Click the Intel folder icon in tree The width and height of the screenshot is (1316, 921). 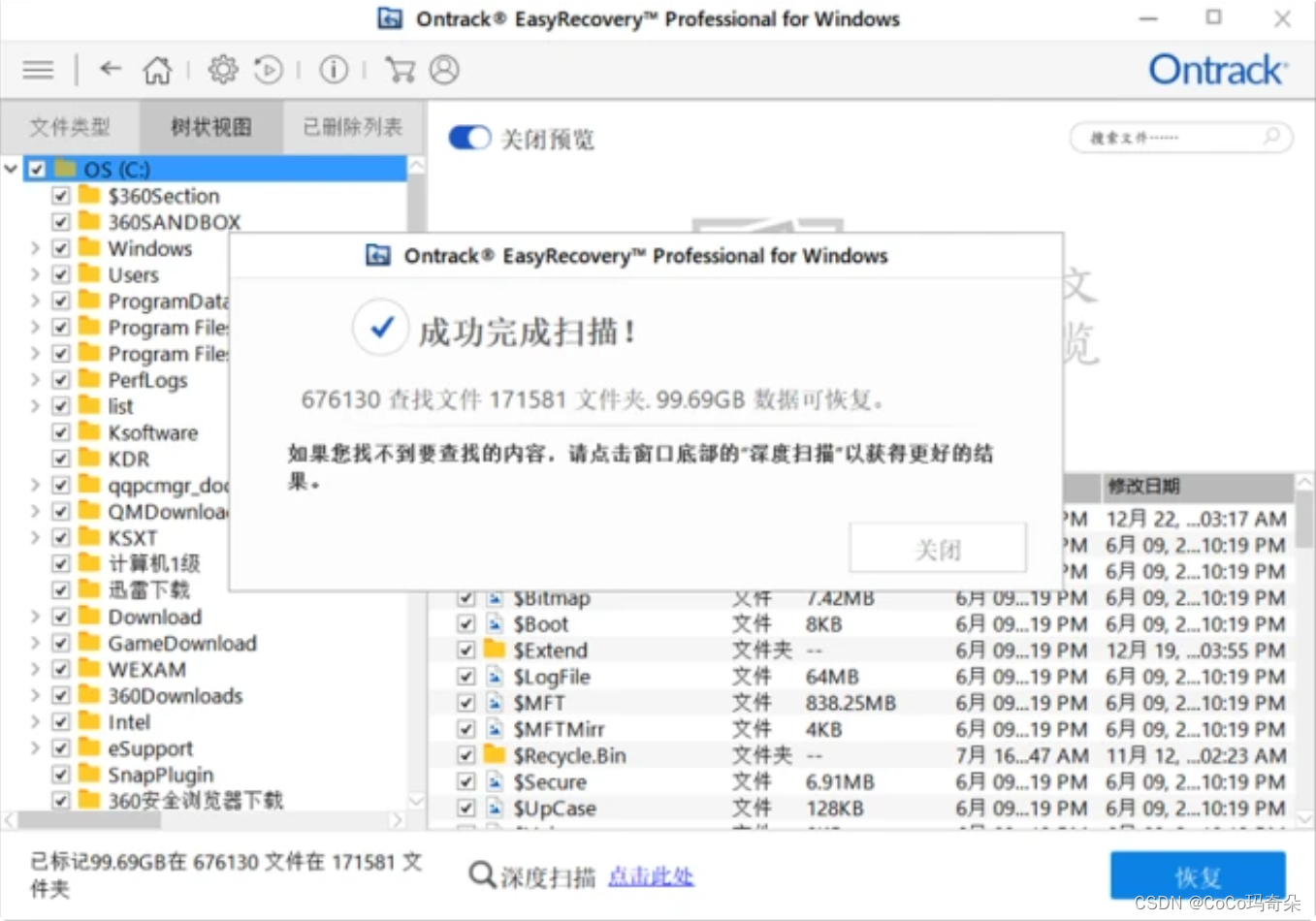[89, 720]
